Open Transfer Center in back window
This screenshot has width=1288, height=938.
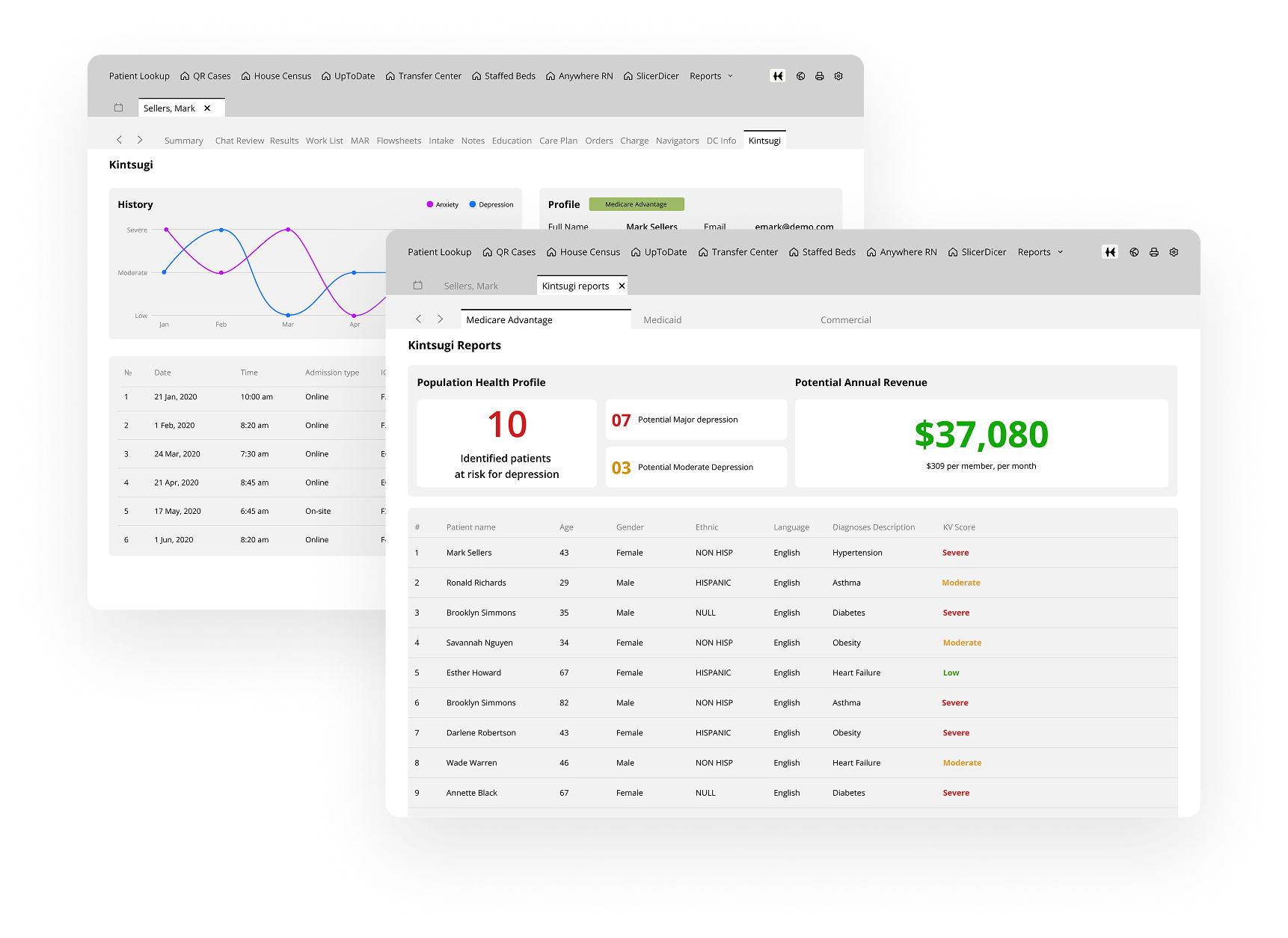tap(424, 76)
